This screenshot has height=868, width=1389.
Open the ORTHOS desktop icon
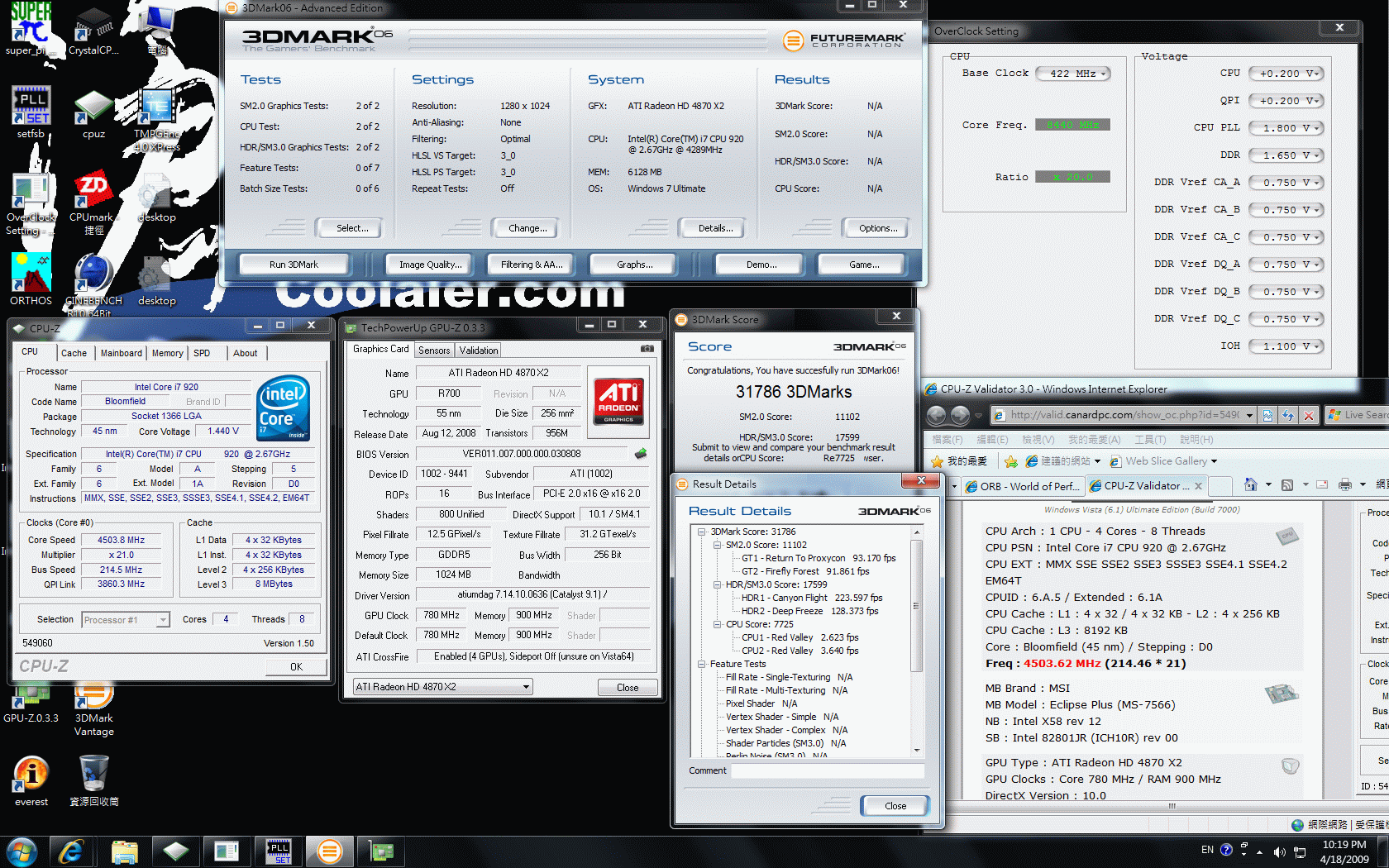click(x=31, y=279)
